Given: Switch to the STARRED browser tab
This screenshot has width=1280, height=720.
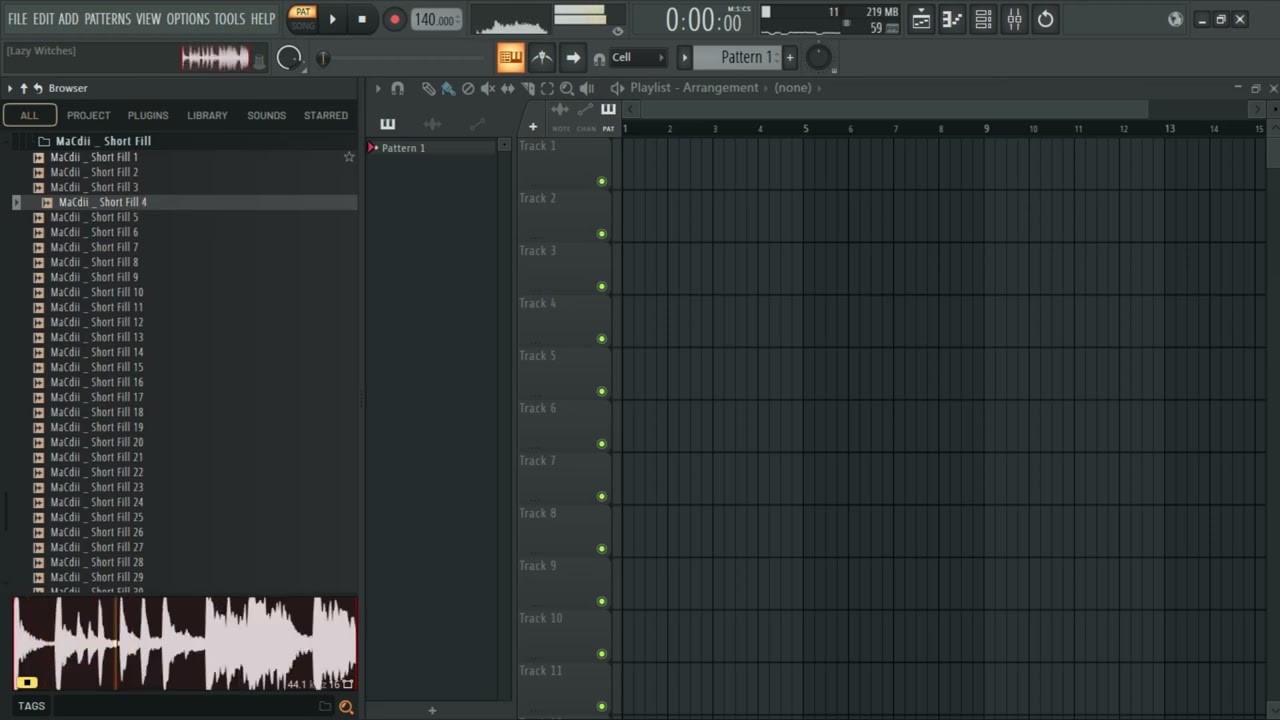Looking at the screenshot, I should point(326,115).
